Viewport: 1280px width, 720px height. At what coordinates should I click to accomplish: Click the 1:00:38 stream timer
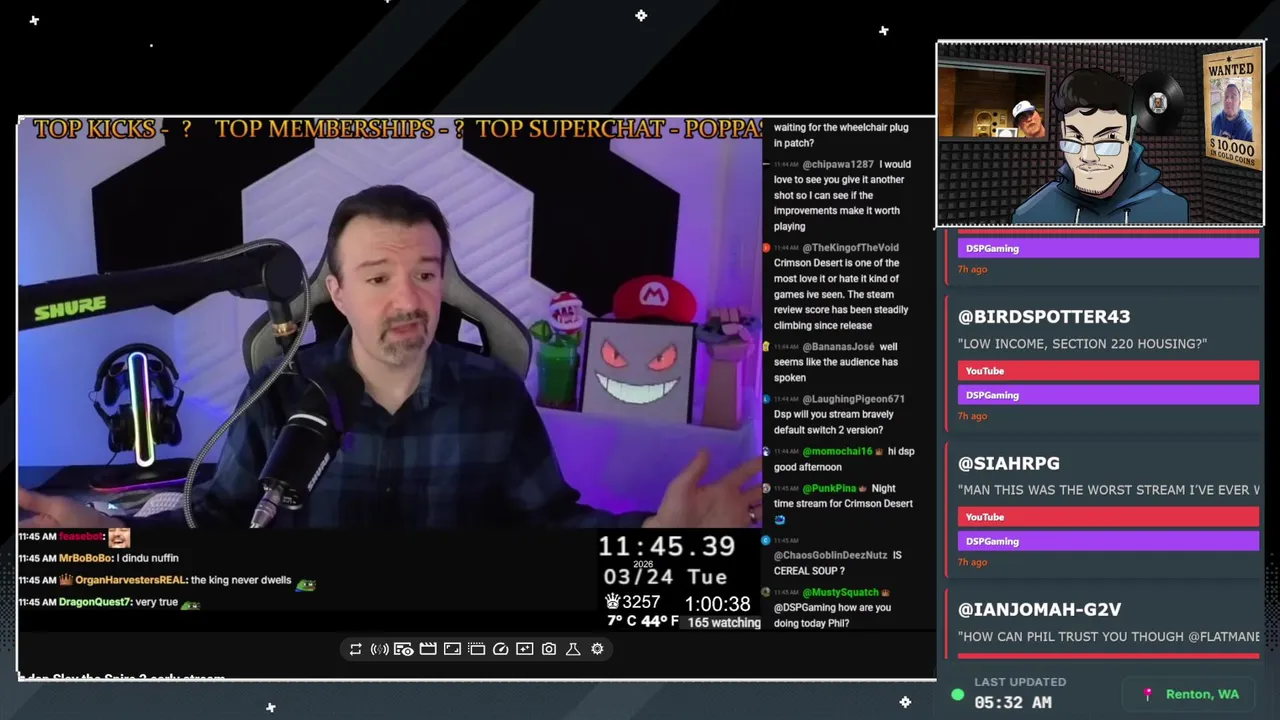pos(717,604)
